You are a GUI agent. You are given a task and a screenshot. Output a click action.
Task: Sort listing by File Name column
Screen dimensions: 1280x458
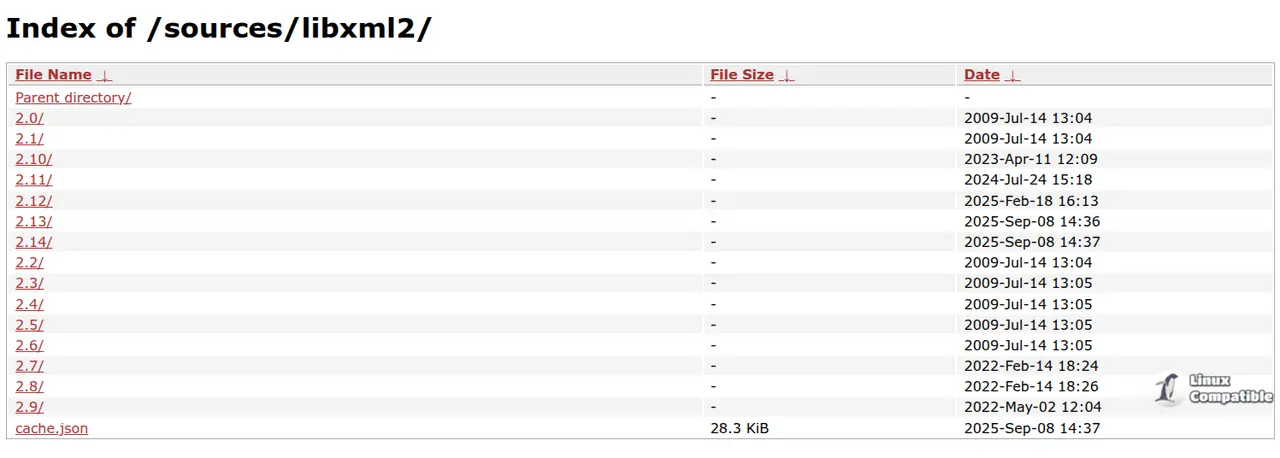point(53,75)
